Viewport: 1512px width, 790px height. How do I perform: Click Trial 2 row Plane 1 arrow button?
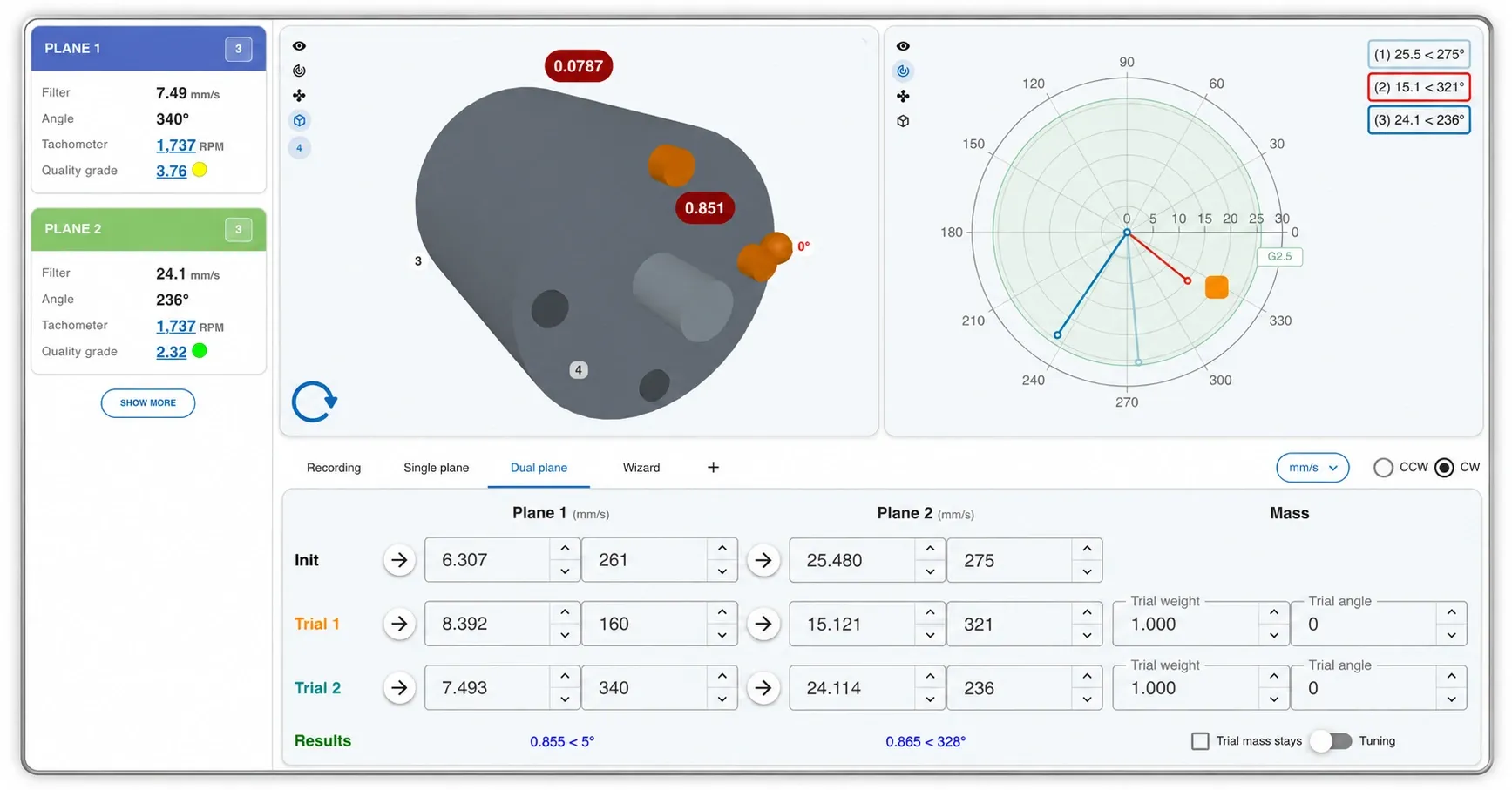tap(399, 688)
